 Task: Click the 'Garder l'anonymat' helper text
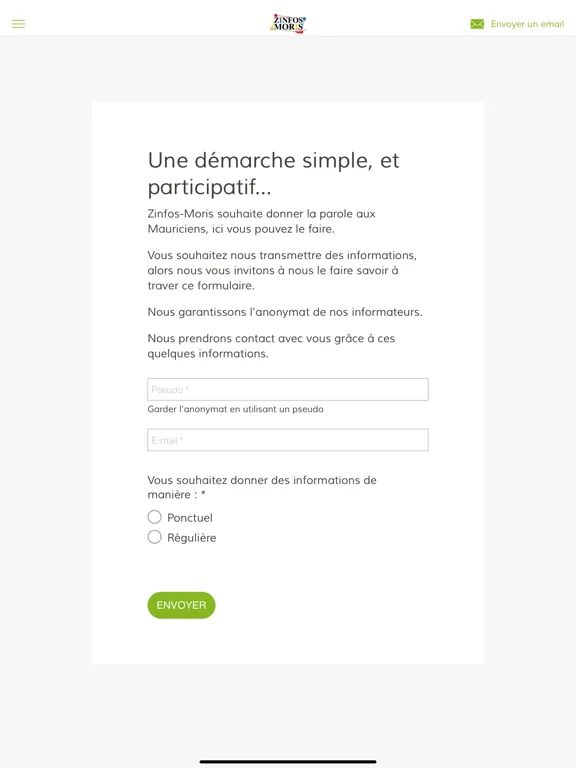tap(235, 409)
